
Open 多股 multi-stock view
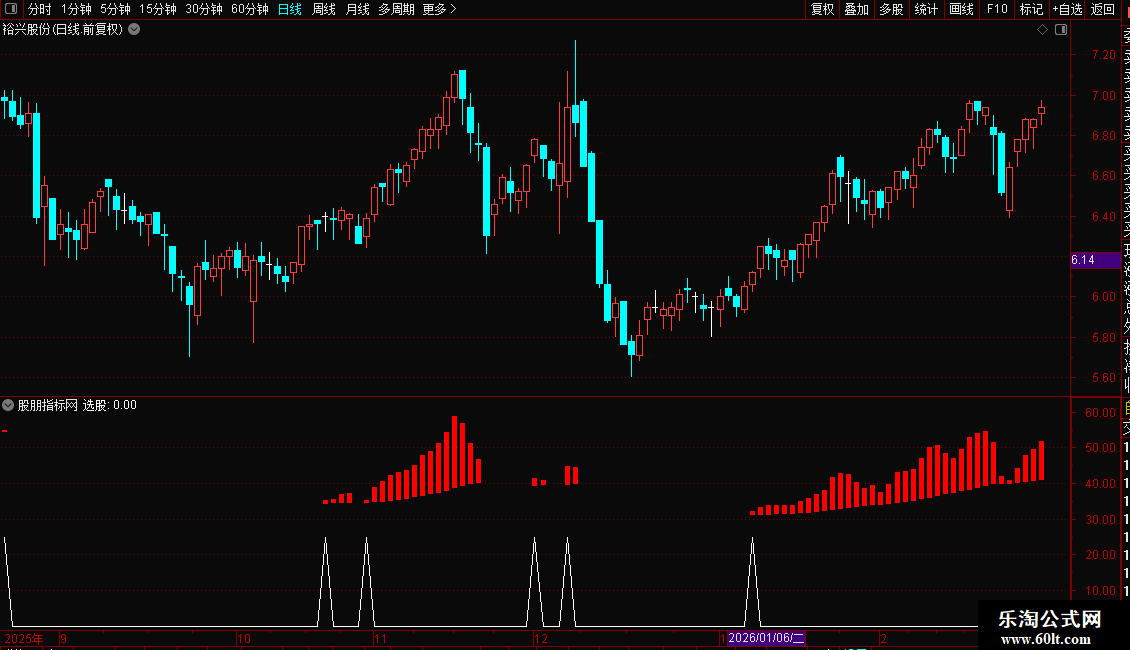pos(891,9)
